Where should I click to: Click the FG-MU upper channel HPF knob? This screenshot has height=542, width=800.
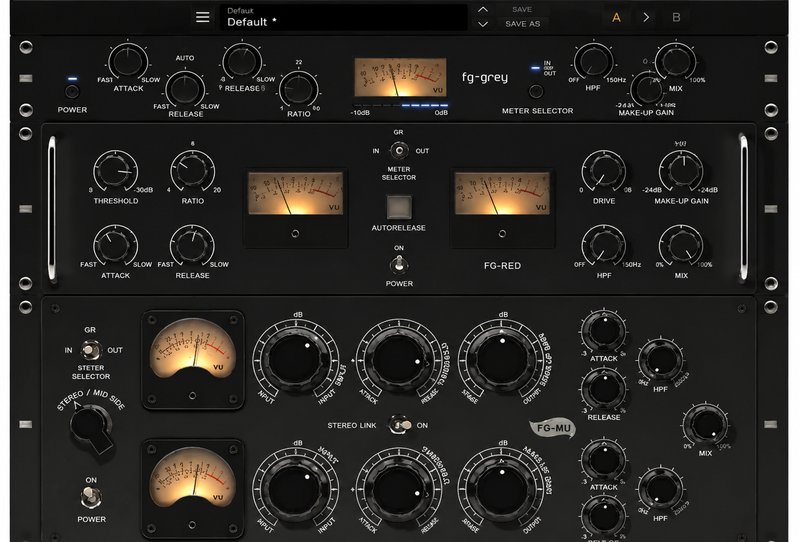click(x=660, y=361)
